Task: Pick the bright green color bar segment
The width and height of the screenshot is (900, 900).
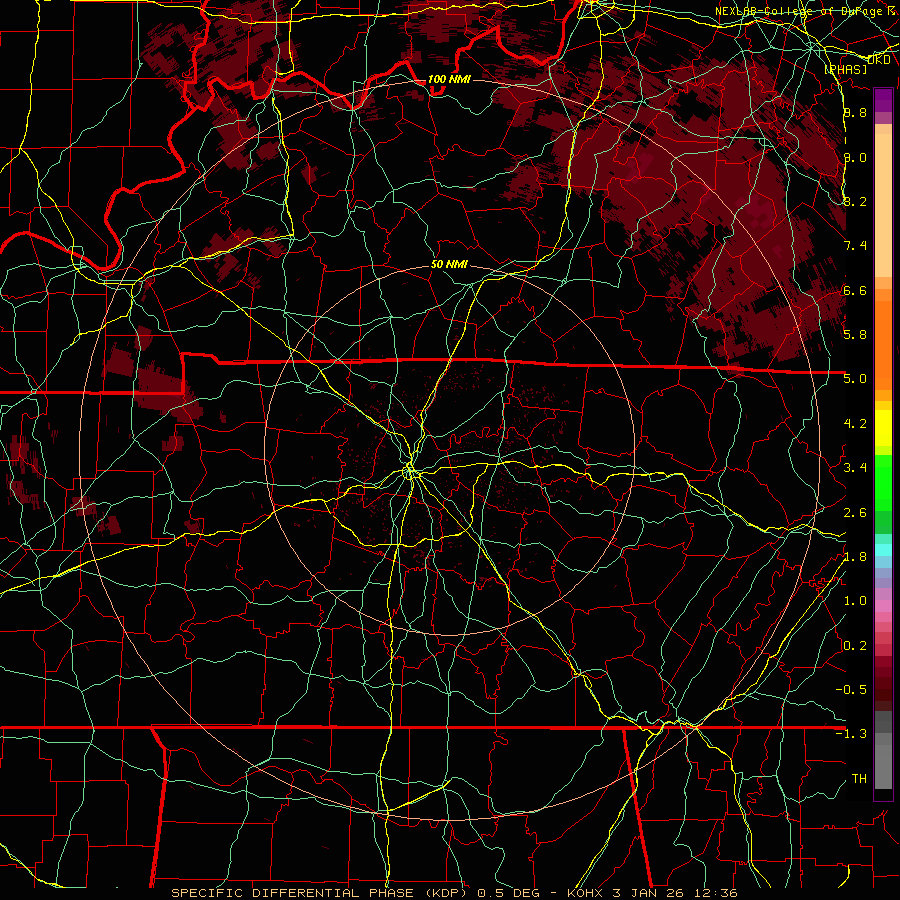Action: (883, 482)
